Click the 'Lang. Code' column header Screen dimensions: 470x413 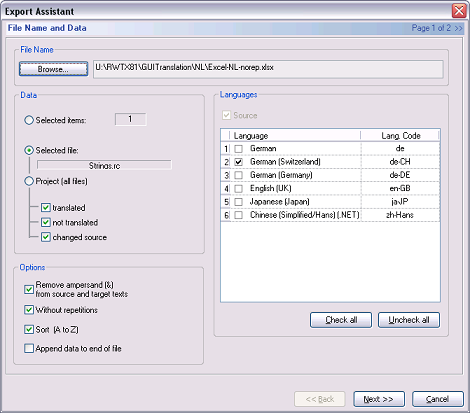400,136
